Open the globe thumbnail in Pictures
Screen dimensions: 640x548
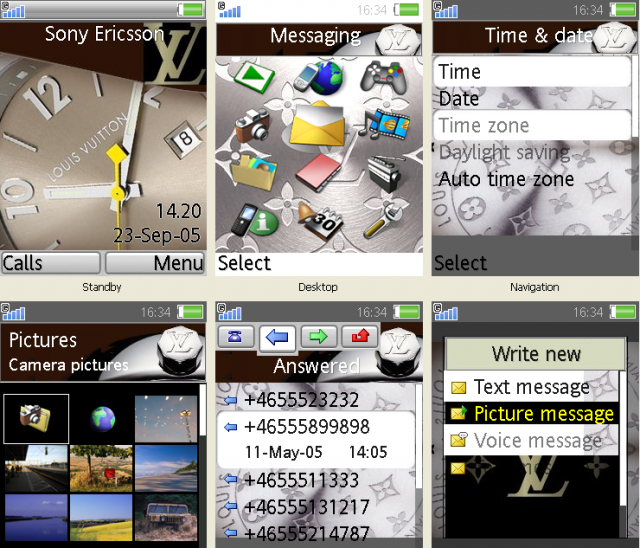click(x=102, y=418)
